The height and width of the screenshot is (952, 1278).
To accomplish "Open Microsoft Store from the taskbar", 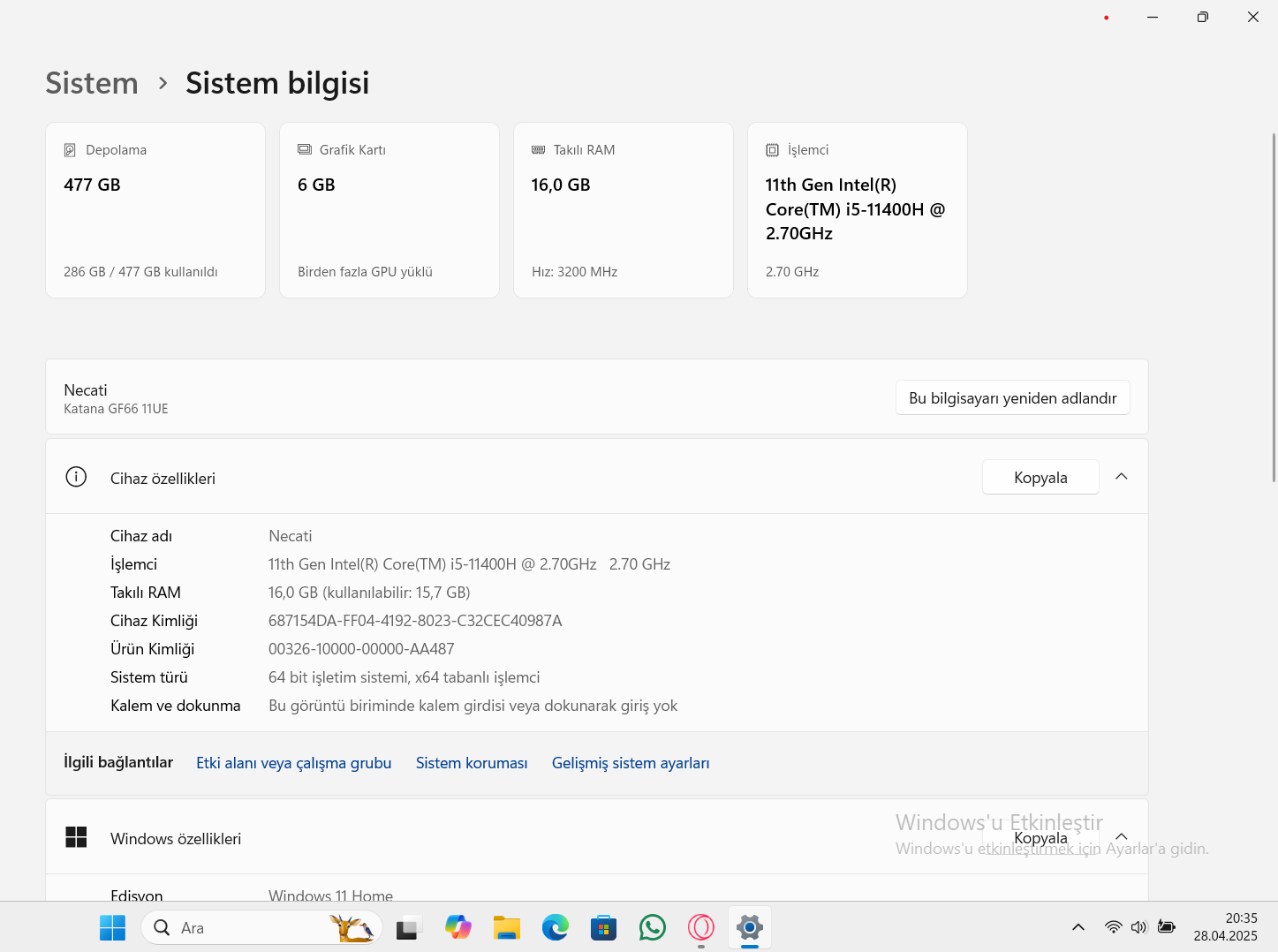I will [603, 927].
